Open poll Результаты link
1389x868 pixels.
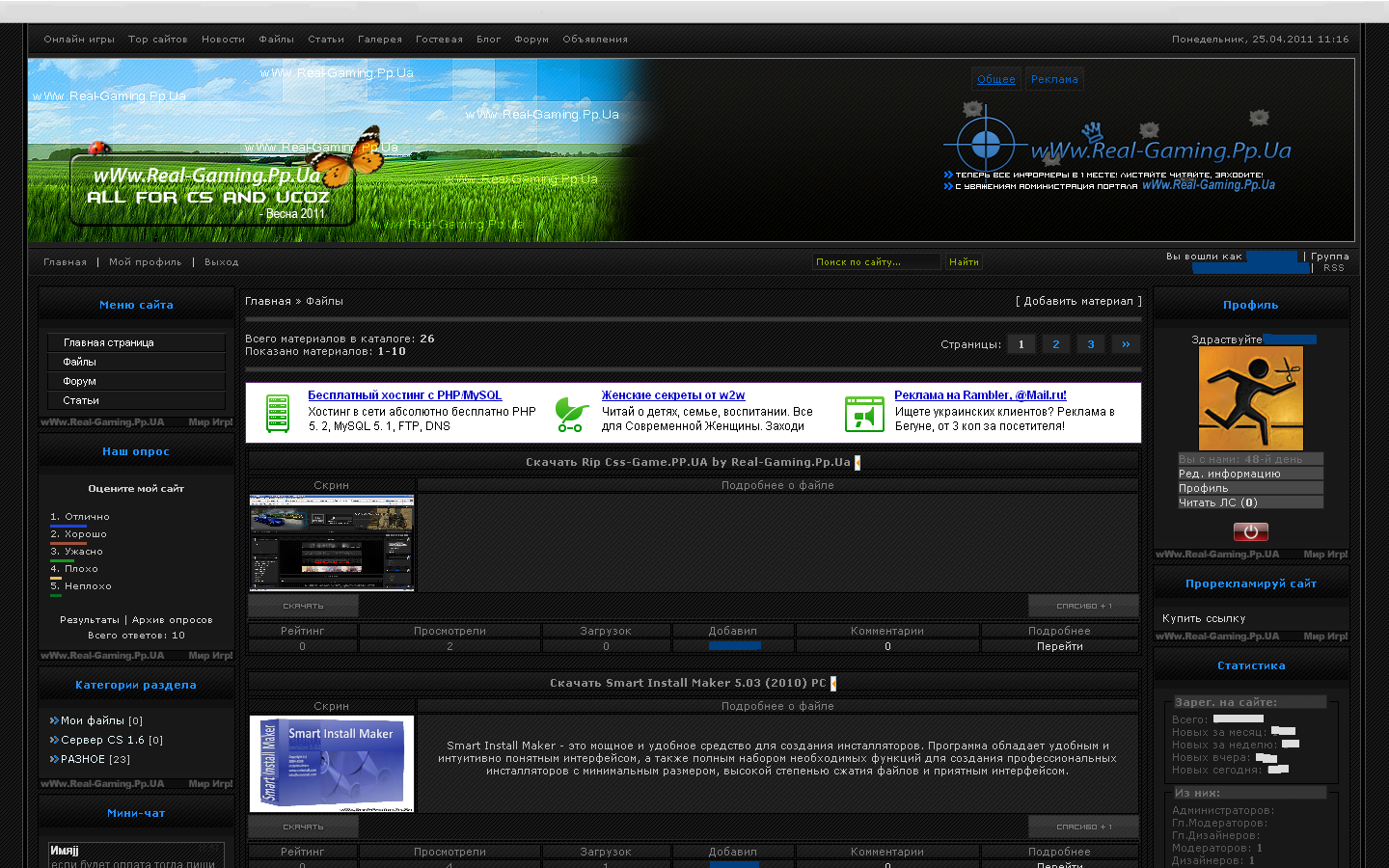tap(90, 620)
